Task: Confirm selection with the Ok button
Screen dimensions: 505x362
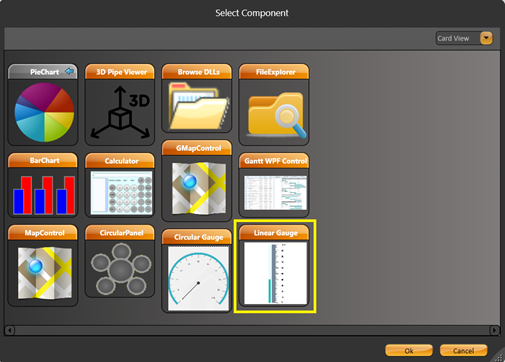Action: pos(409,351)
